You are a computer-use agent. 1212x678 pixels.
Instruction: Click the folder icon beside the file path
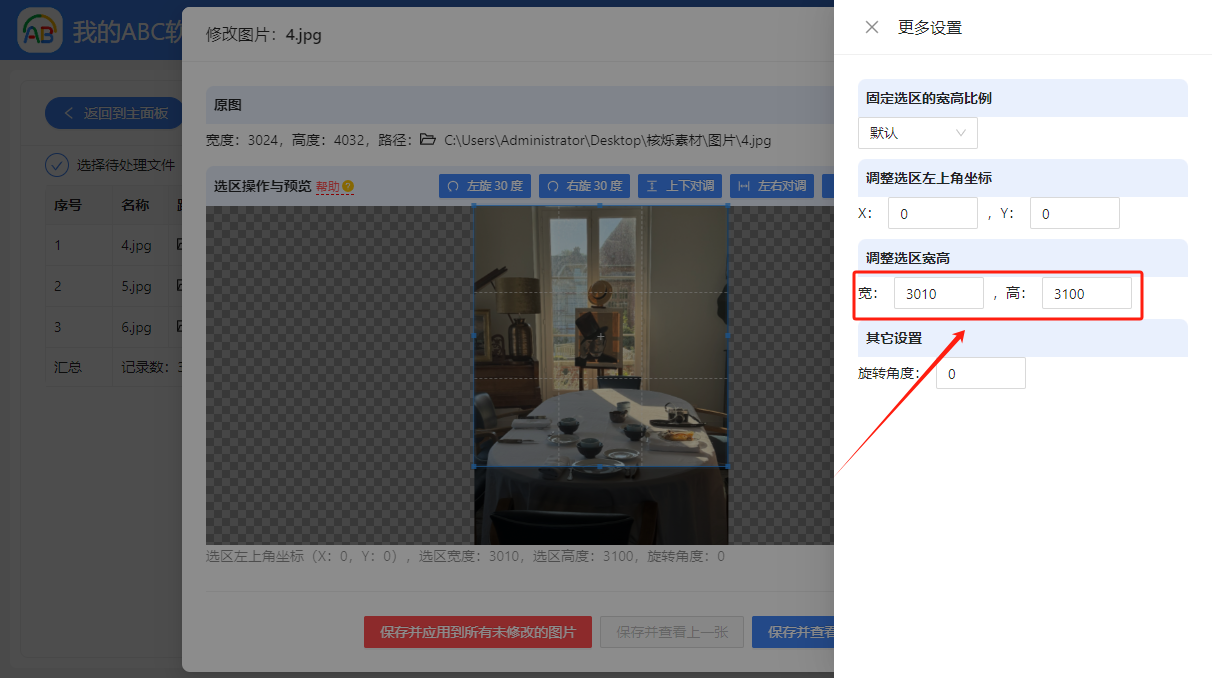428,140
